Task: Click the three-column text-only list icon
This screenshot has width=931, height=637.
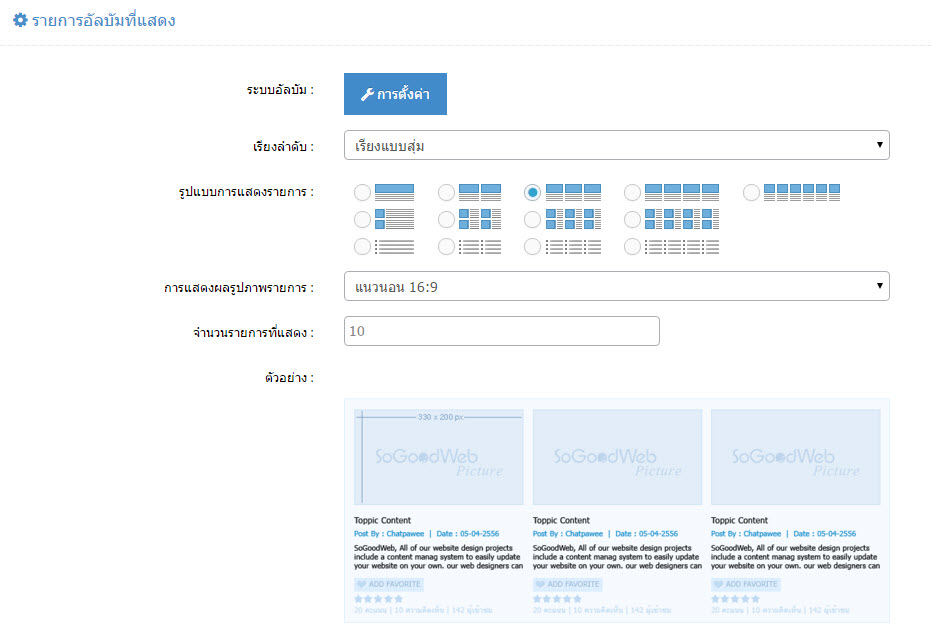Action: 574,247
